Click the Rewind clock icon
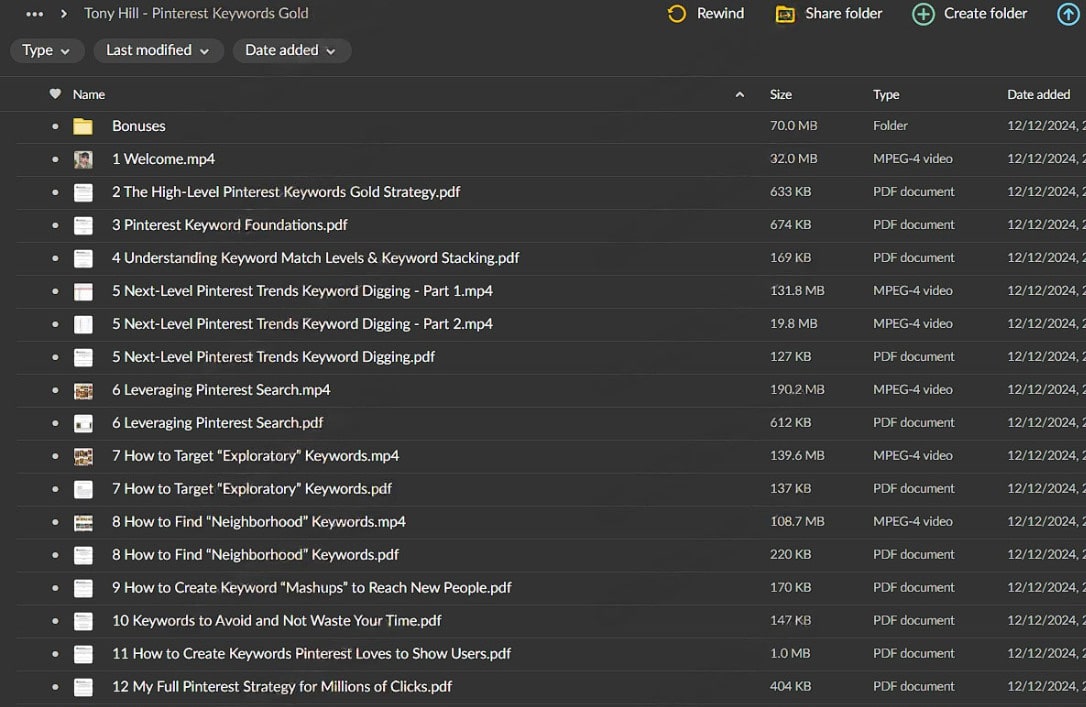The height and width of the screenshot is (707, 1086). click(677, 14)
